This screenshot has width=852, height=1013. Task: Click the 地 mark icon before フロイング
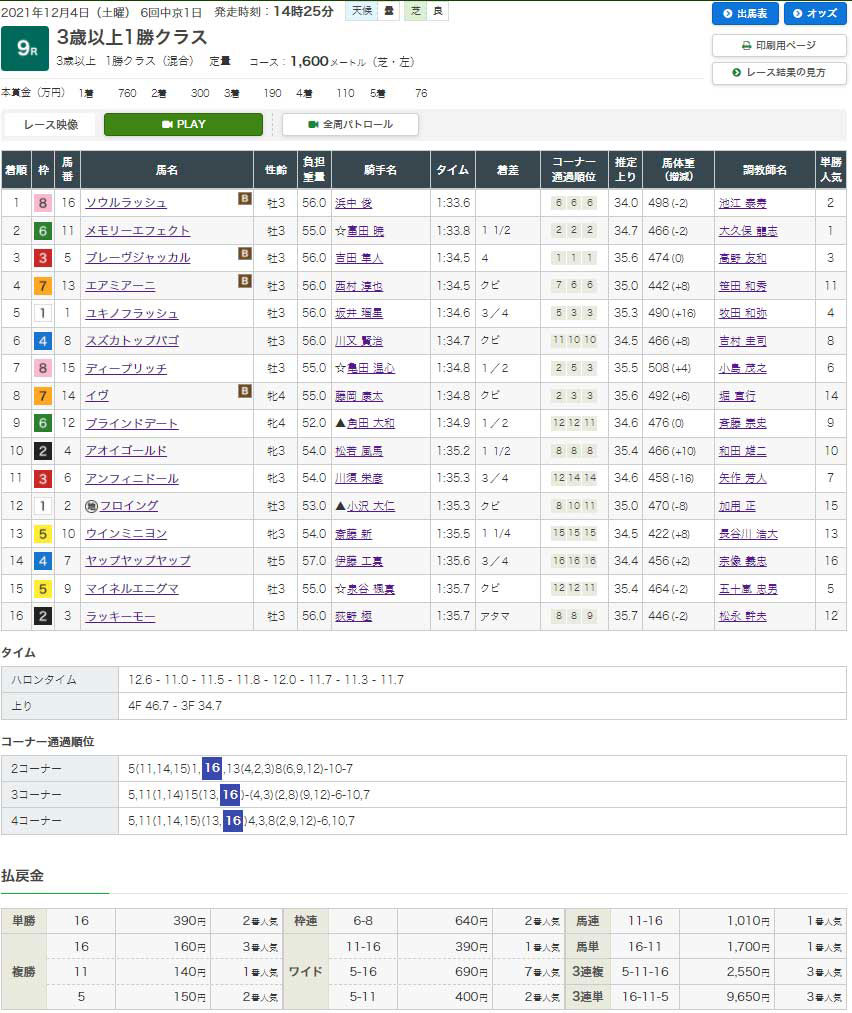click(x=91, y=506)
